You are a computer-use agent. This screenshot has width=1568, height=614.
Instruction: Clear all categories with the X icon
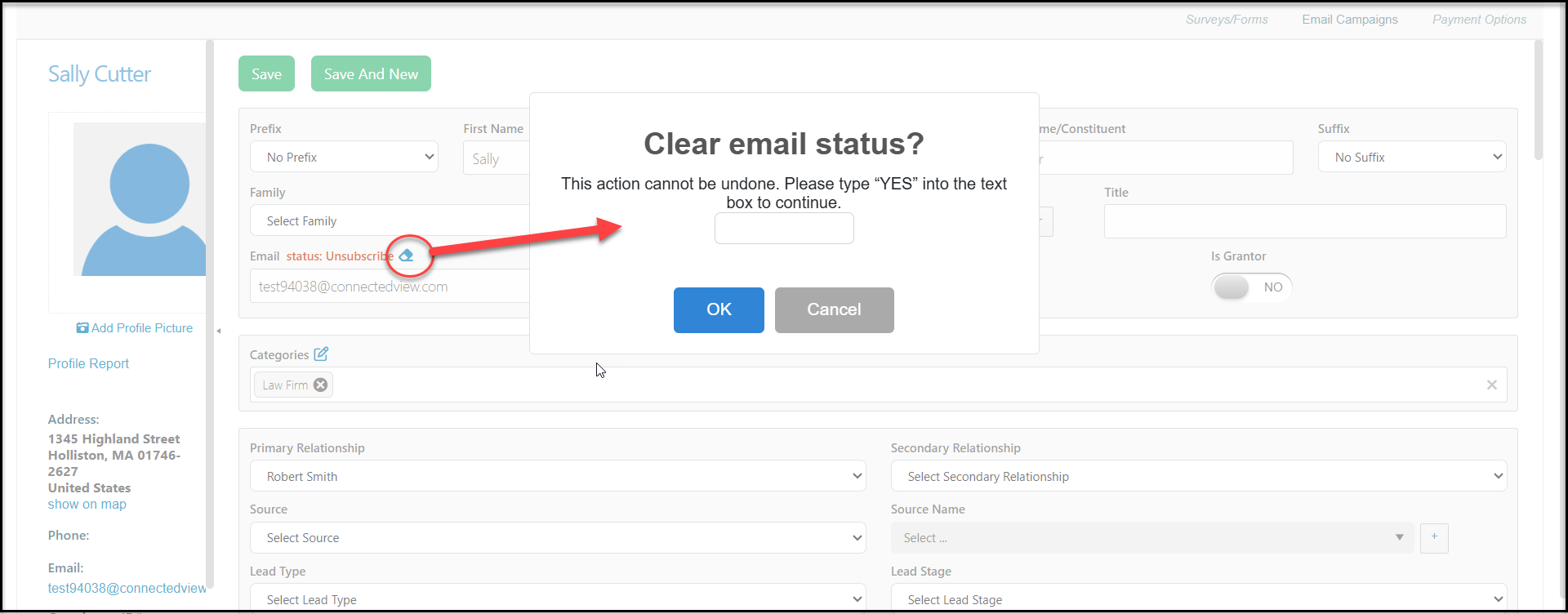[1491, 385]
